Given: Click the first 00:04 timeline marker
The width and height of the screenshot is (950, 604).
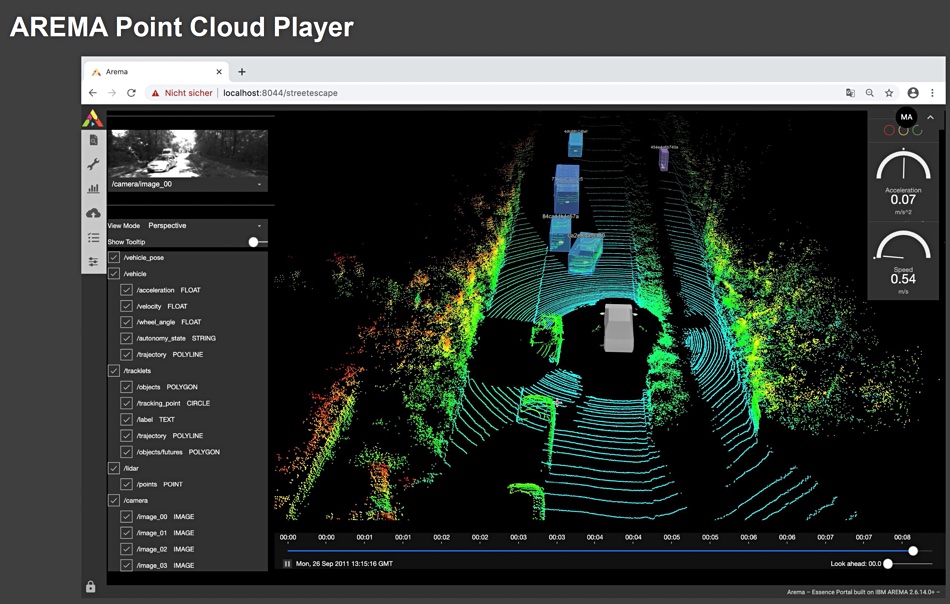Looking at the screenshot, I should (595, 537).
